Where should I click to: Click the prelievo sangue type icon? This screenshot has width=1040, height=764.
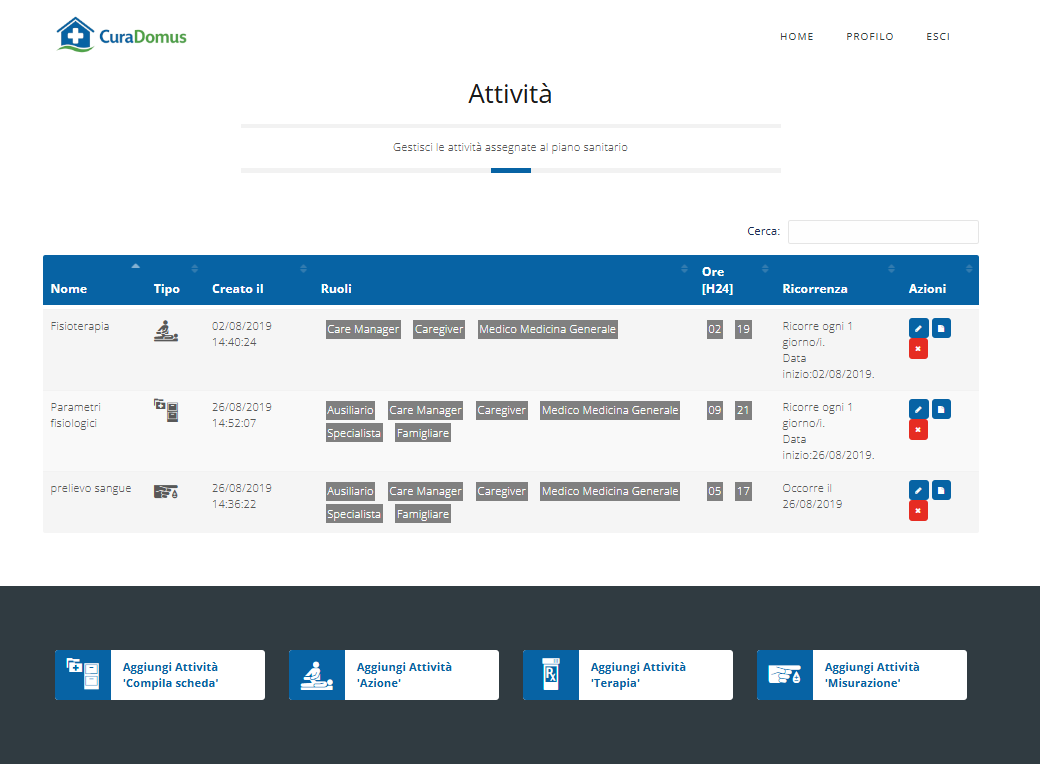[x=166, y=491]
